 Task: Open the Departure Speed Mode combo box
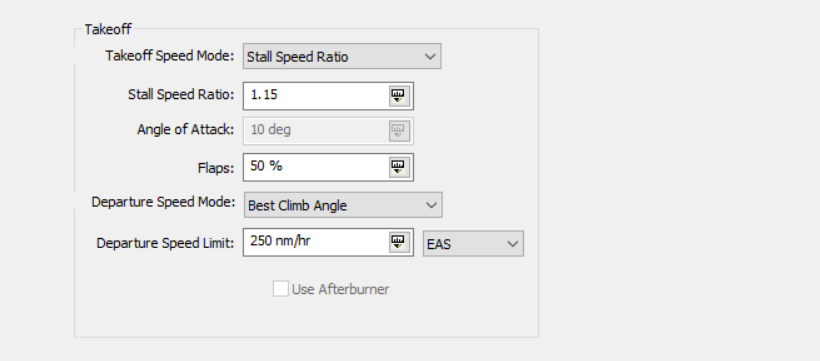[343, 205]
